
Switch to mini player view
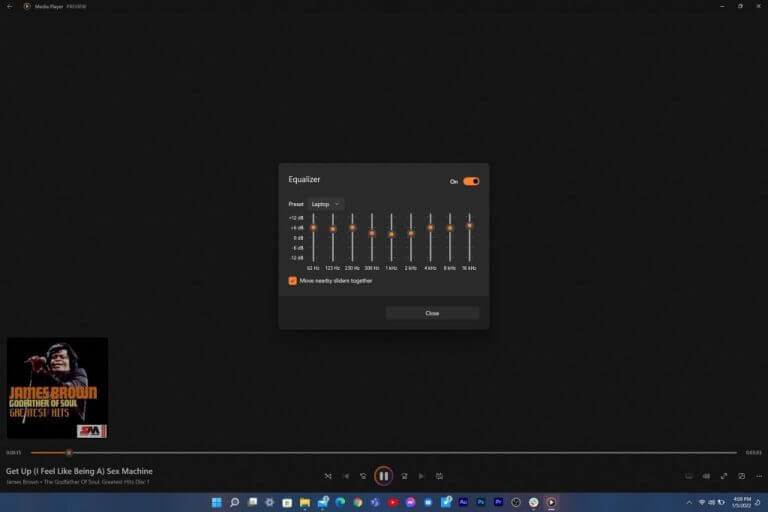pyautogui.click(x=742, y=476)
